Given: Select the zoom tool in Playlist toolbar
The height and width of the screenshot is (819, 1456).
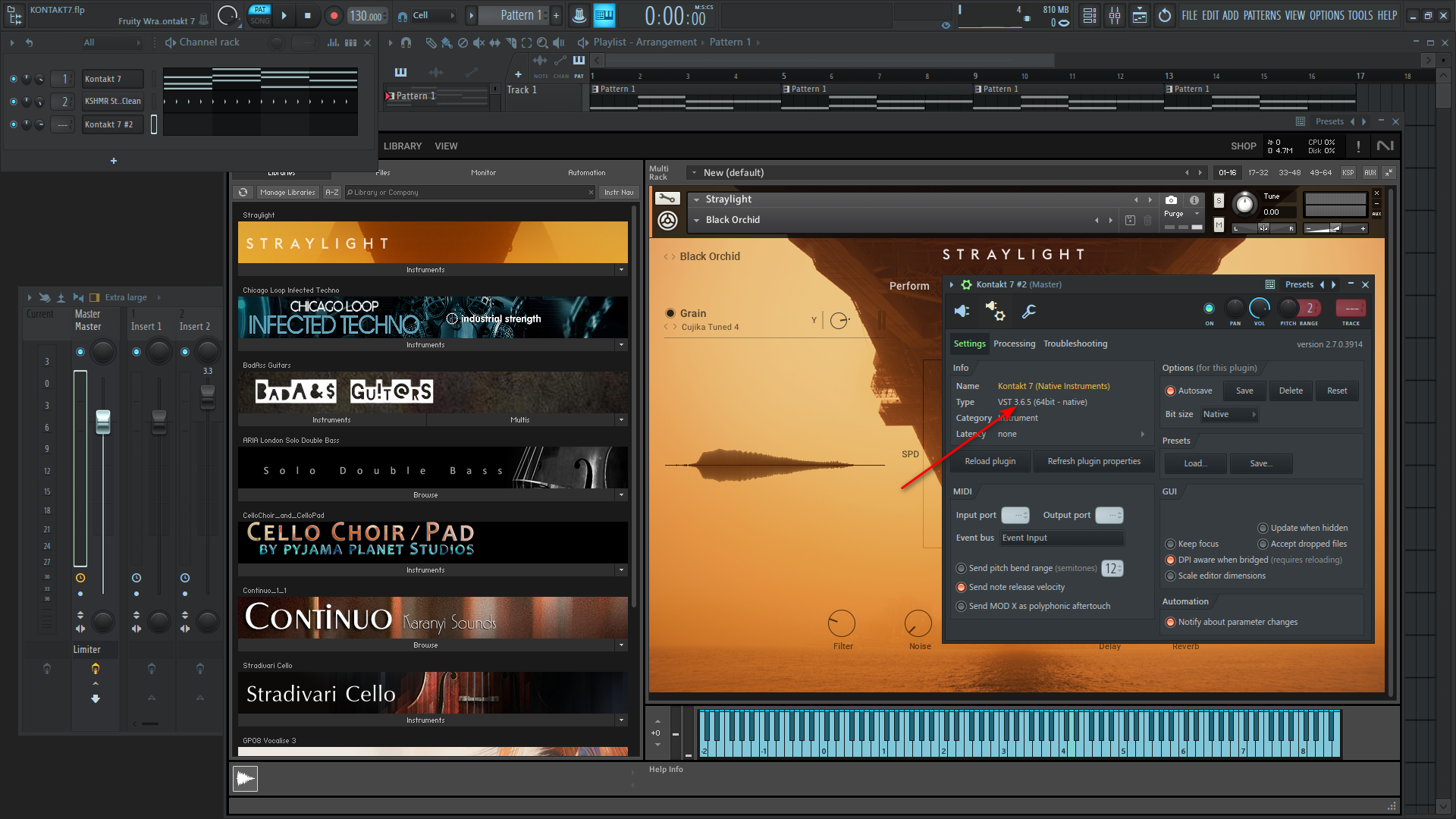Looking at the screenshot, I should pos(542,42).
